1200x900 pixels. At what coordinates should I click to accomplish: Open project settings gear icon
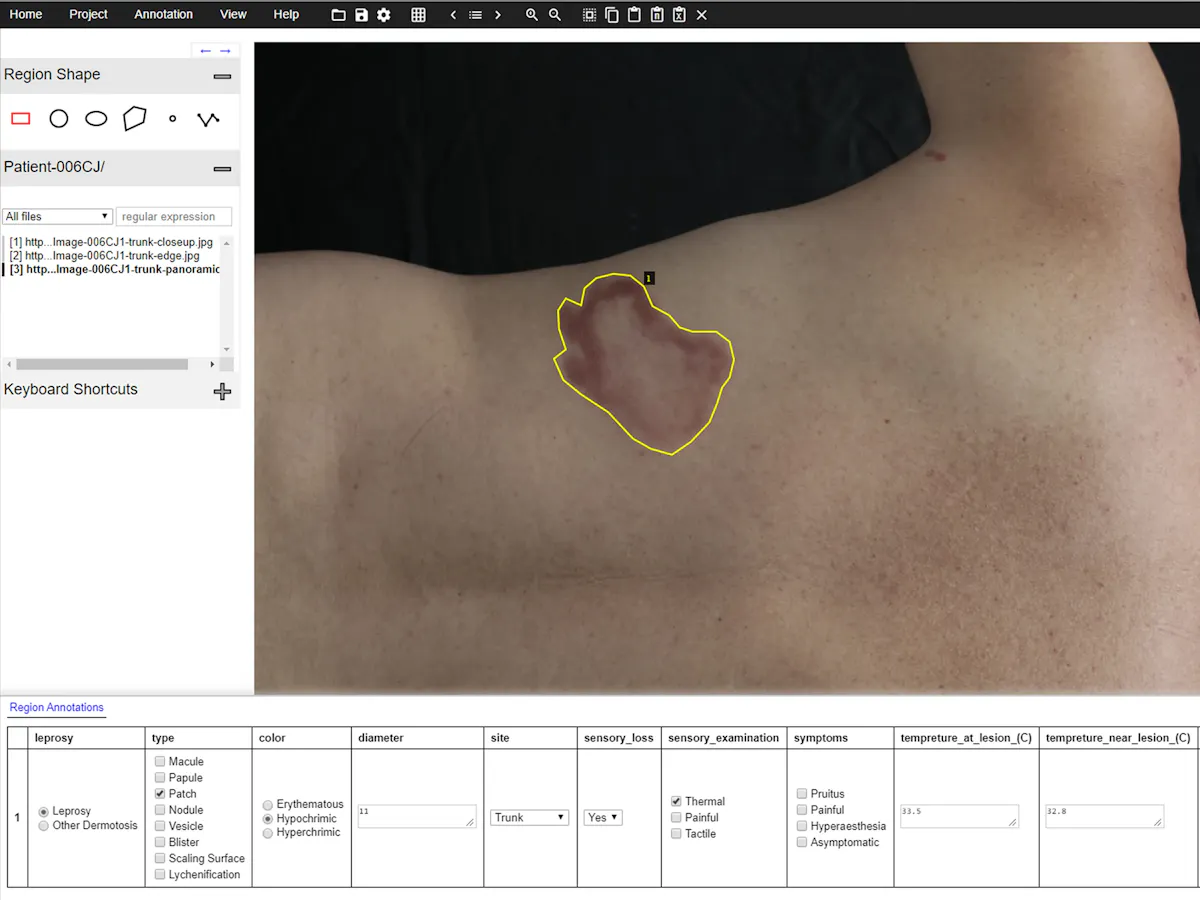[384, 15]
